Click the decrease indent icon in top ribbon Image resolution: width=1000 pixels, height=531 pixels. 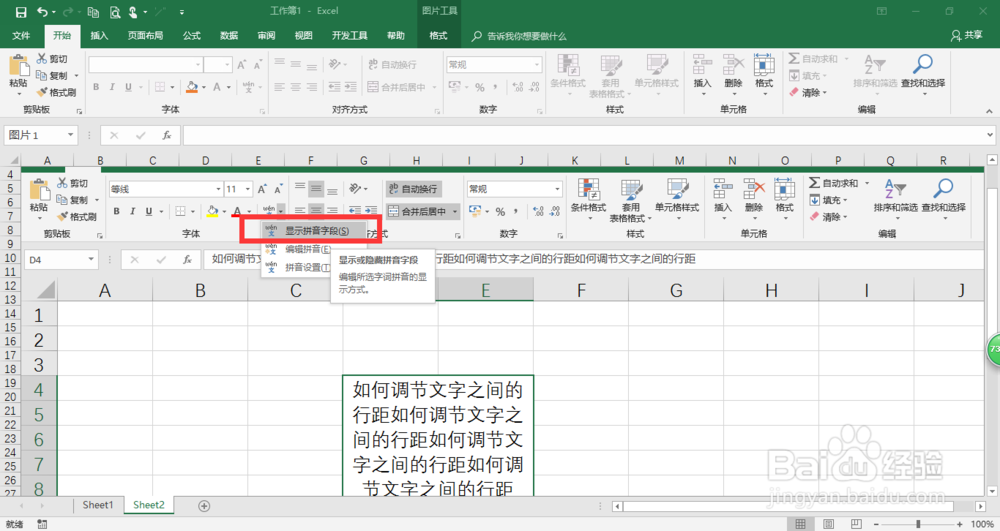334,87
